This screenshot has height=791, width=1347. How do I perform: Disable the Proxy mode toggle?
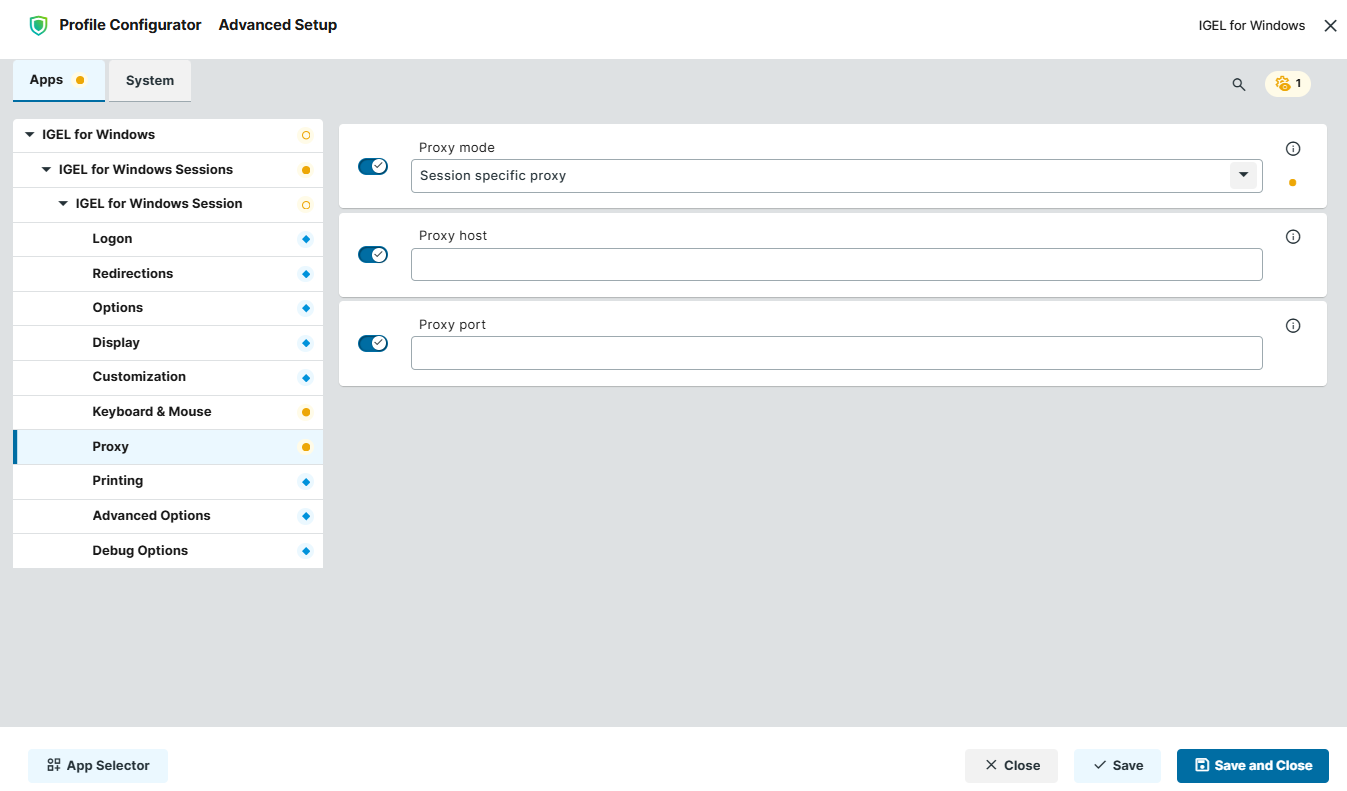coord(373,166)
